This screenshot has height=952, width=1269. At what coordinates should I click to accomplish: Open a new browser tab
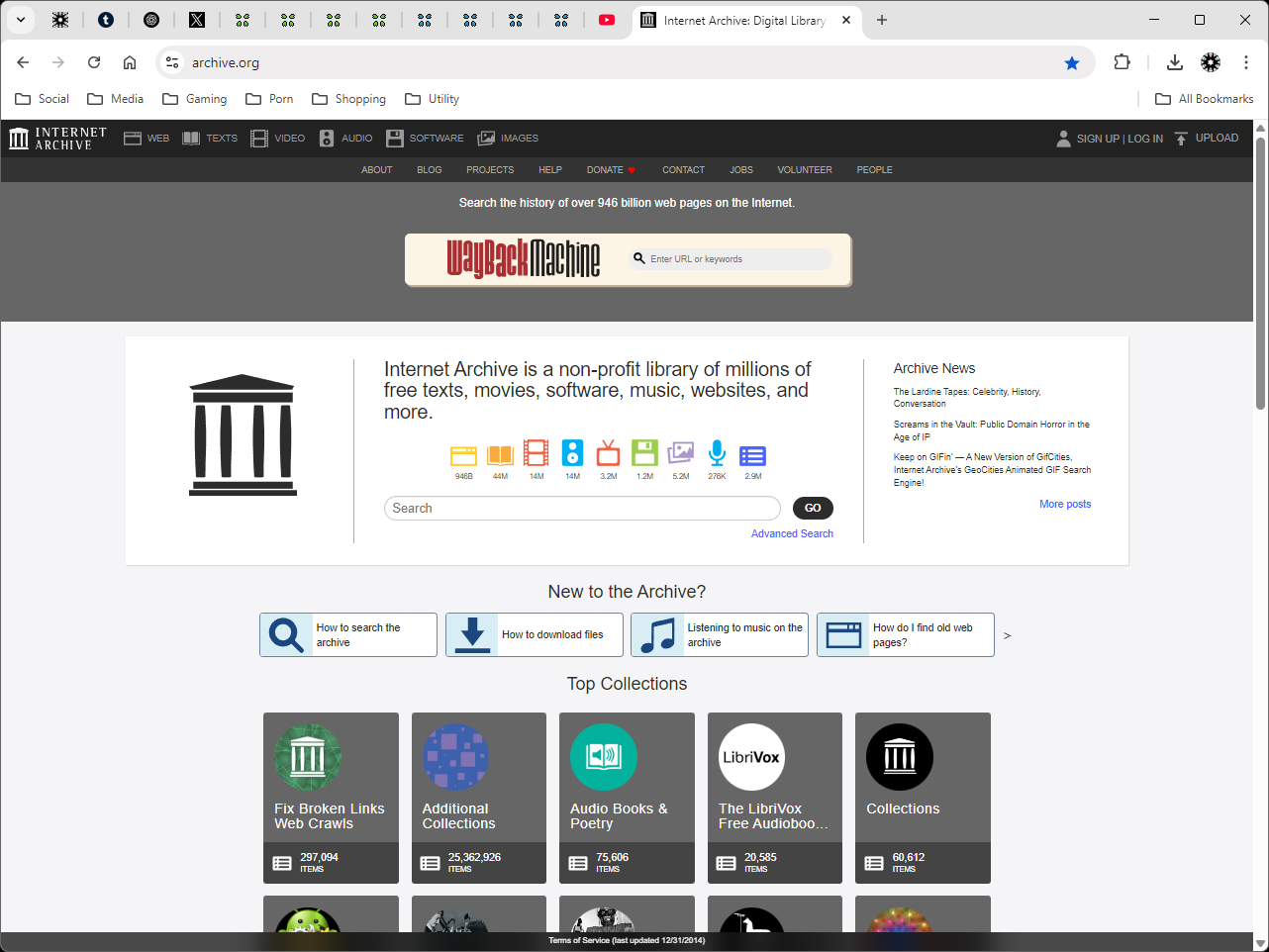coord(882,20)
